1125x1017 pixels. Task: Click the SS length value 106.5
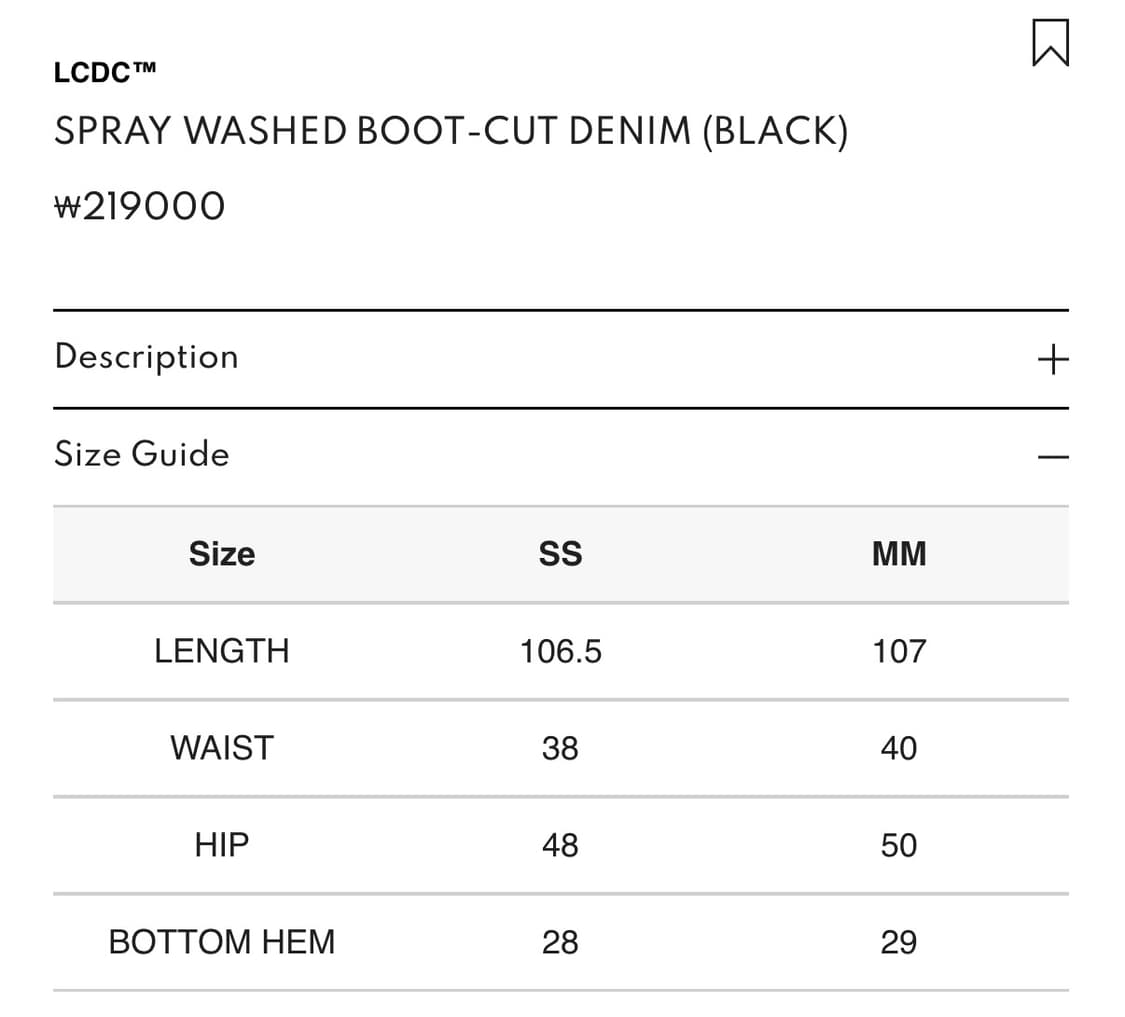coord(560,652)
